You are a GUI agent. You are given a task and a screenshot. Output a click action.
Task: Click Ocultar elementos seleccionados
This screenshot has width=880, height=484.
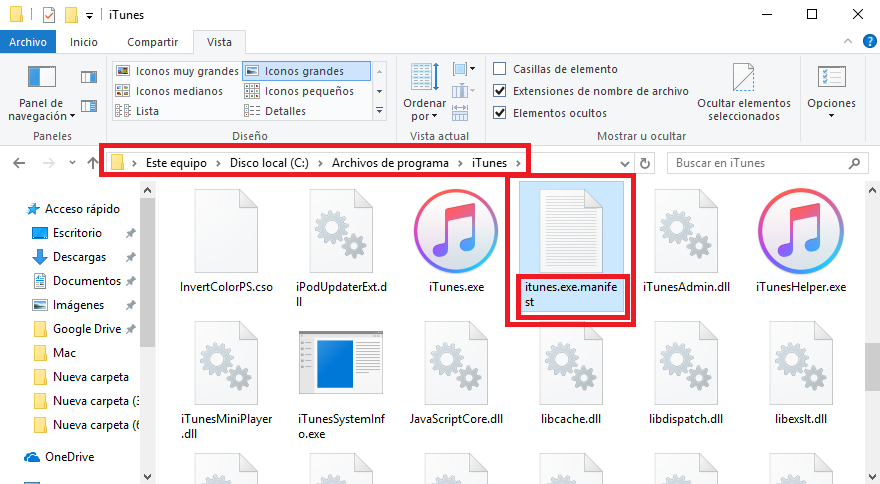click(x=744, y=93)
